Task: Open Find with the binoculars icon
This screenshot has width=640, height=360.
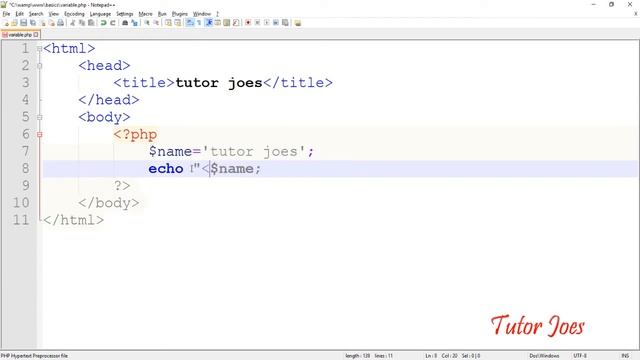Action: point(124,23)
